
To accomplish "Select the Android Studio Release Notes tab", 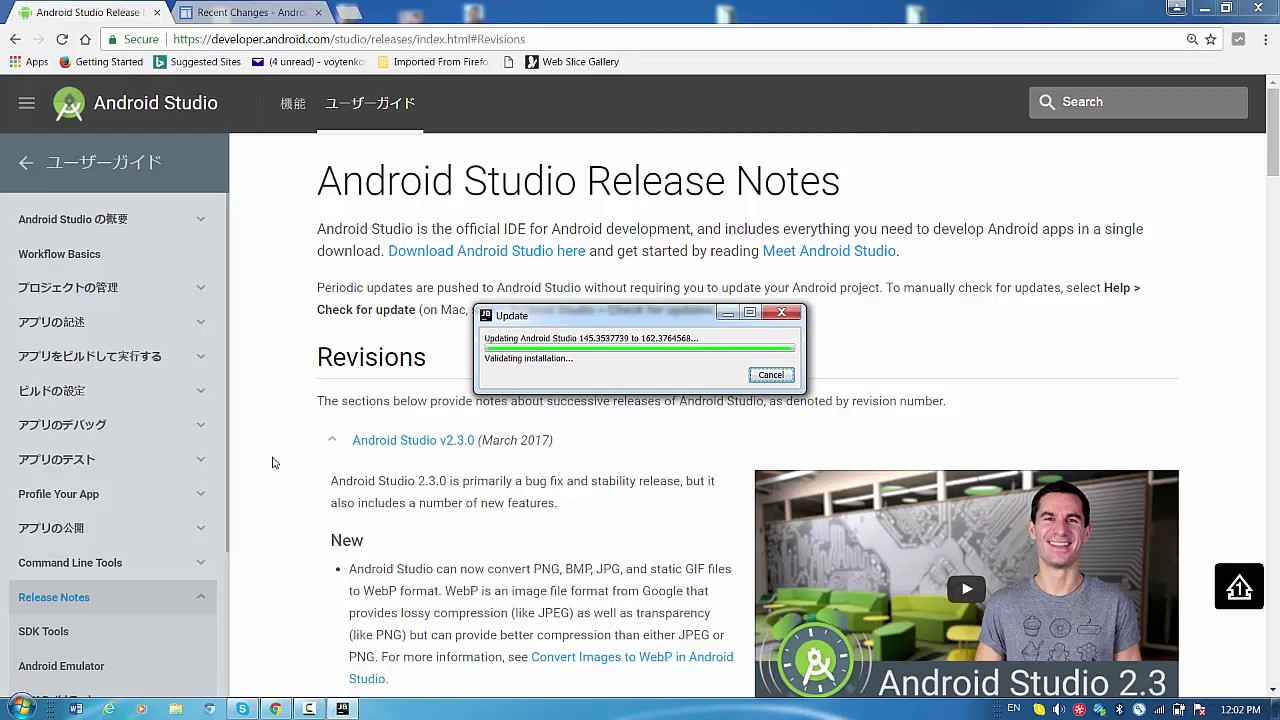I will coord(88,12).
